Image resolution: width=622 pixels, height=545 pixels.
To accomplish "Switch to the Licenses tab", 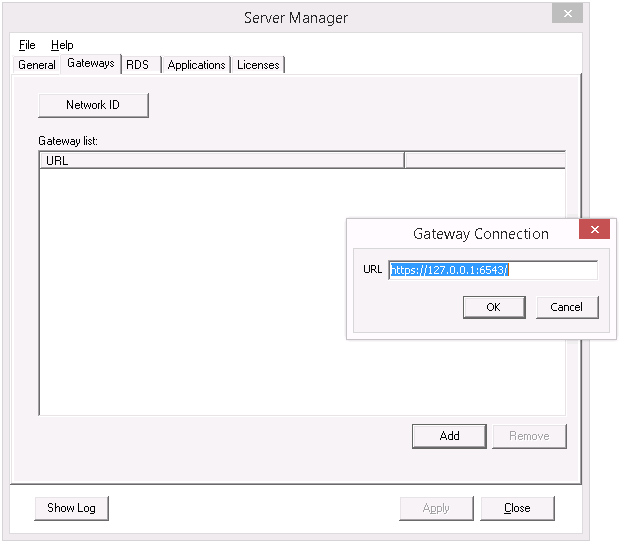I will 259,65.
